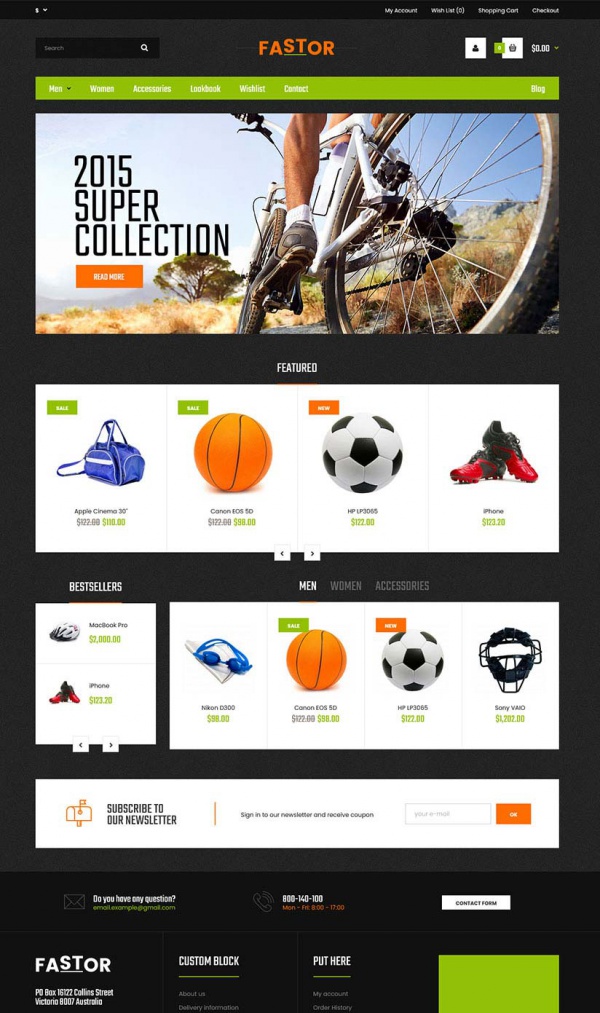The width and height of the screenshot is (600, 1013).
Task: Open the currency dropdown in the top bar
Action: (41, 10)
